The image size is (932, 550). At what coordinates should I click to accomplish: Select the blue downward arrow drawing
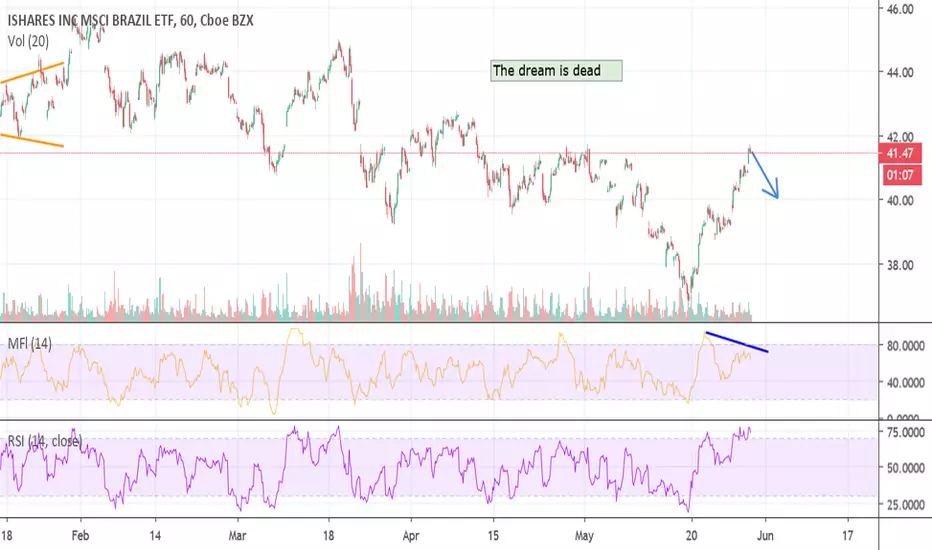(x=764, y=175)
